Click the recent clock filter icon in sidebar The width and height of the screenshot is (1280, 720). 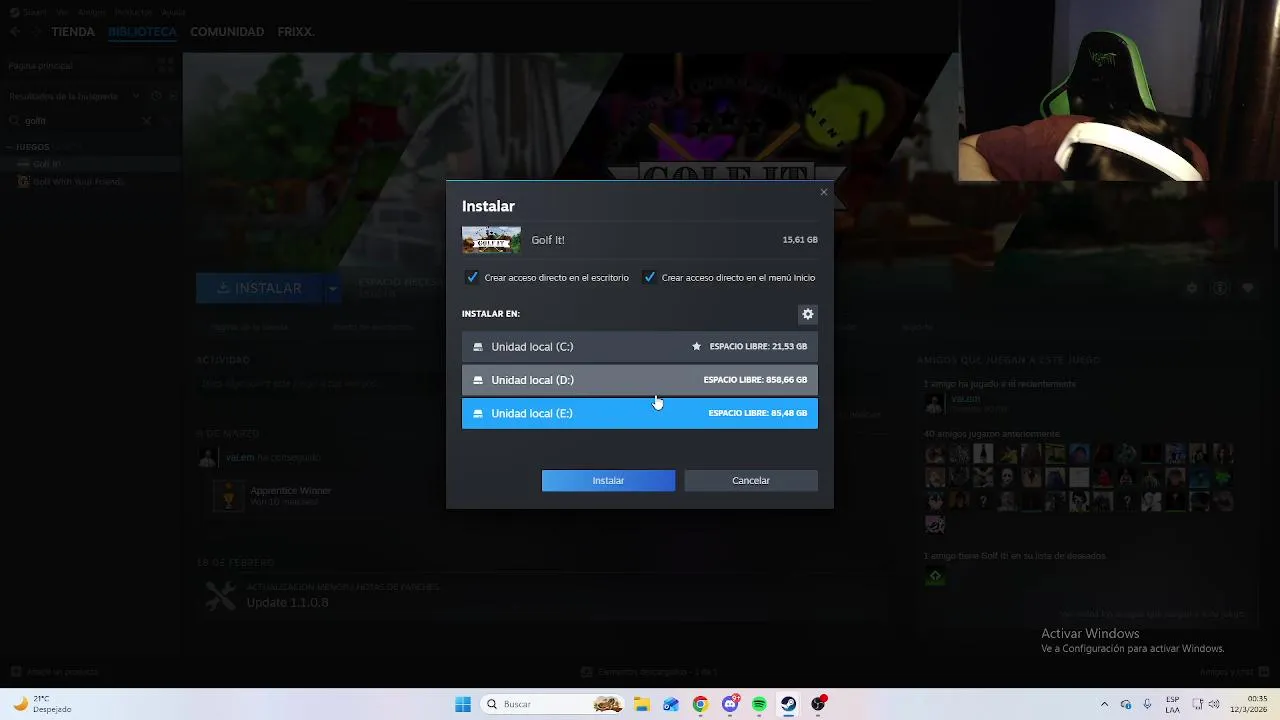tap(157, 97)
